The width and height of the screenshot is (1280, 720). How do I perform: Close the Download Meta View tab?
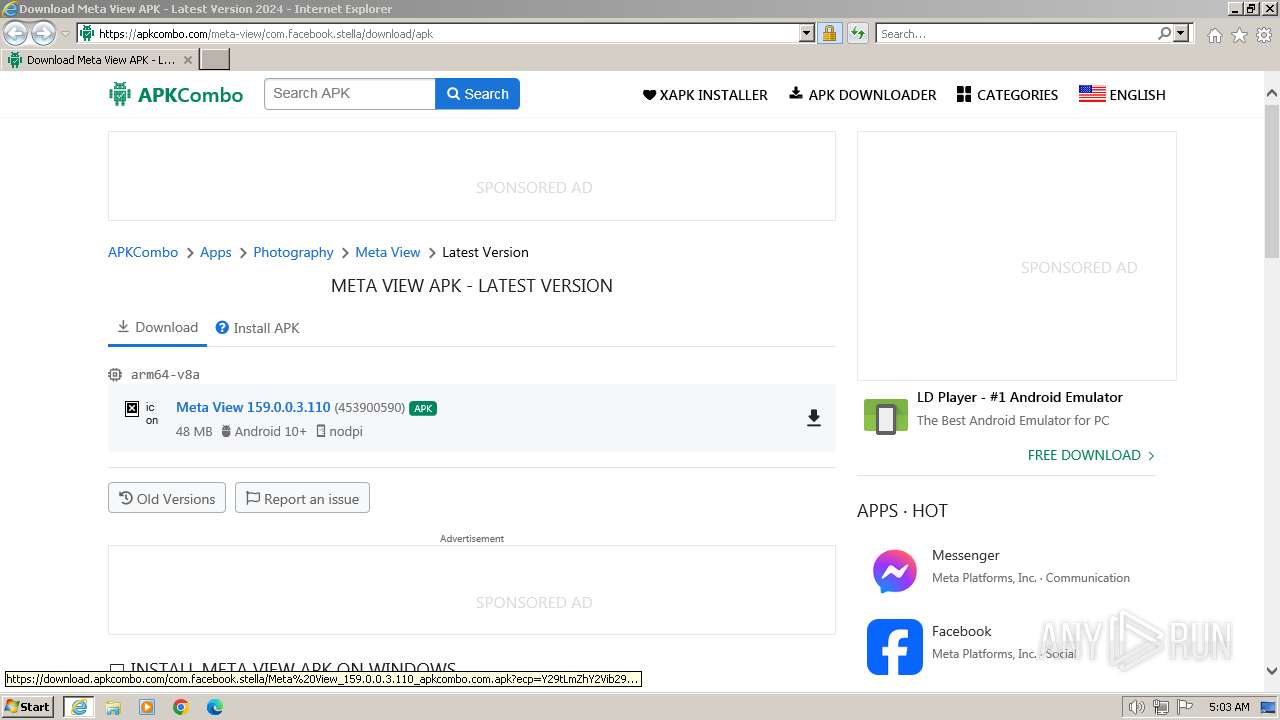[x=187, y=60]
